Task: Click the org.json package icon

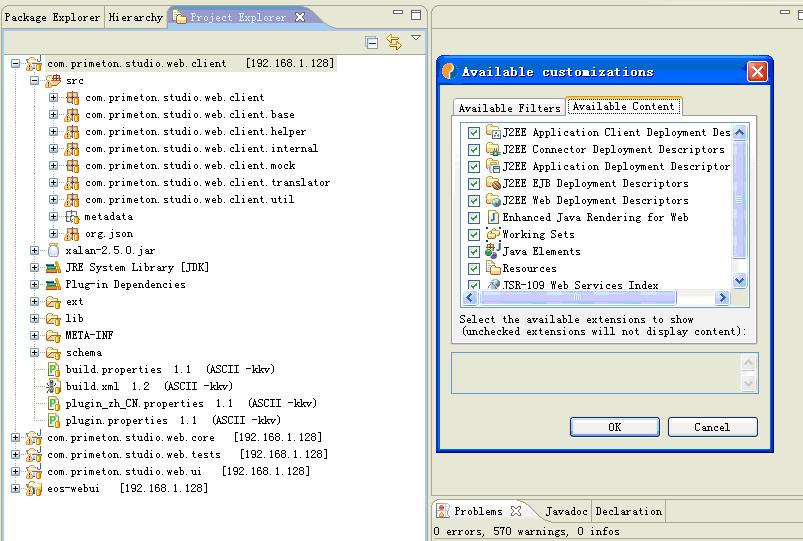Action: click(72, 234)
